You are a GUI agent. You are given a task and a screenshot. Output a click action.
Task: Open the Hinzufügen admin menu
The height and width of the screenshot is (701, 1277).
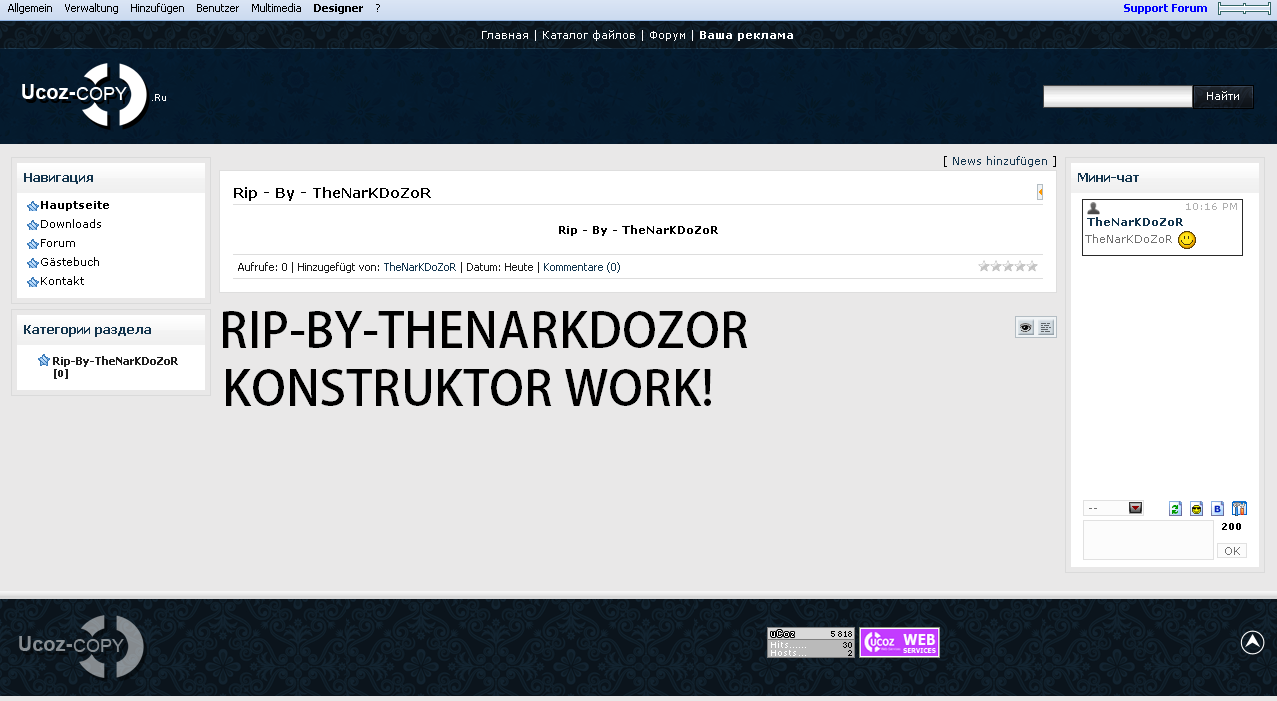[157, 8]
